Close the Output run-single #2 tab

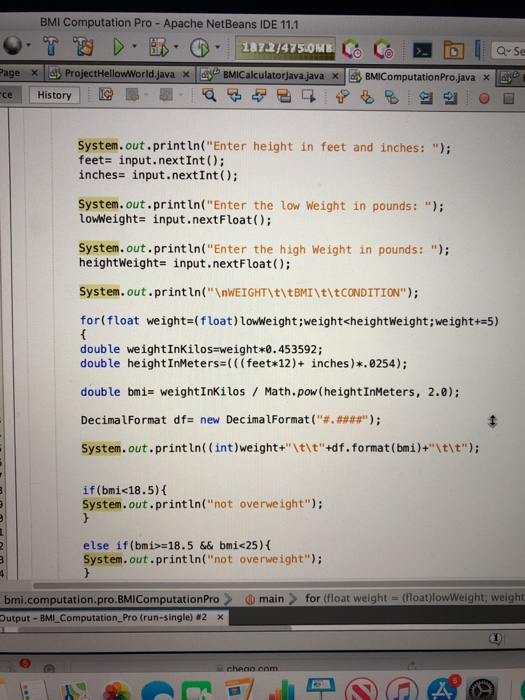(220, 617)
